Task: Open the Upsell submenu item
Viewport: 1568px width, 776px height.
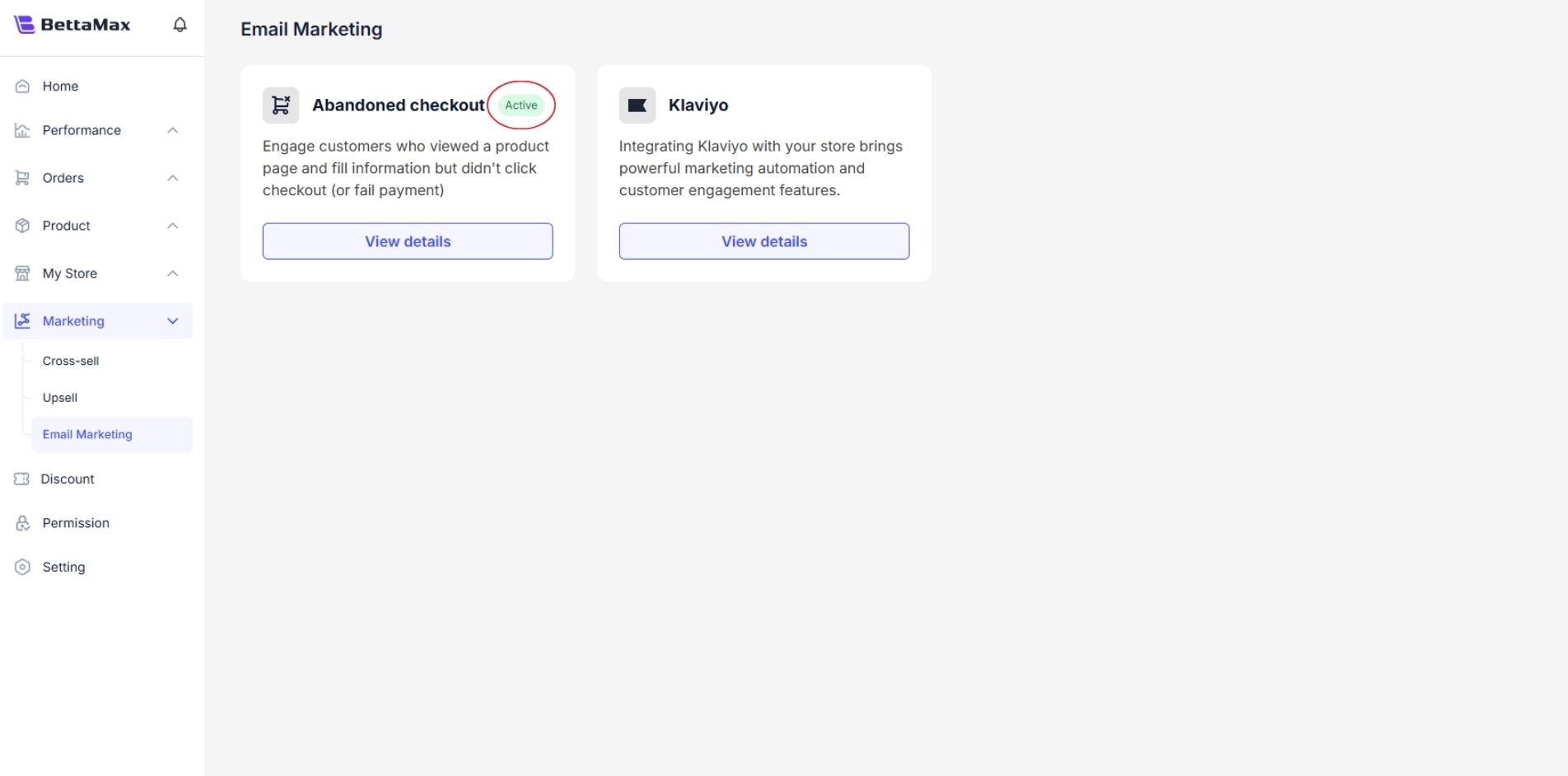Action: point(60,398)
